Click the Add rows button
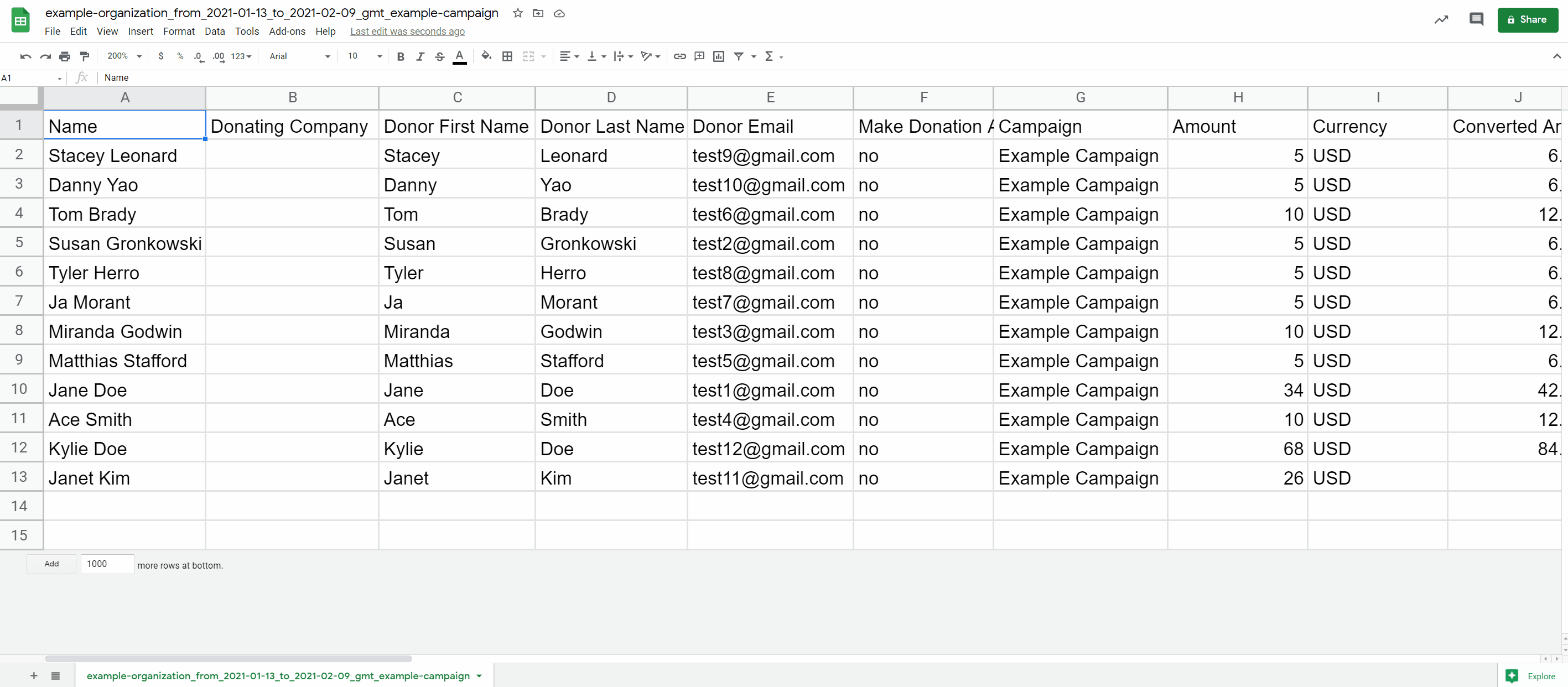The height and width of the screenshot is (687, 1568). coord(51,564)
